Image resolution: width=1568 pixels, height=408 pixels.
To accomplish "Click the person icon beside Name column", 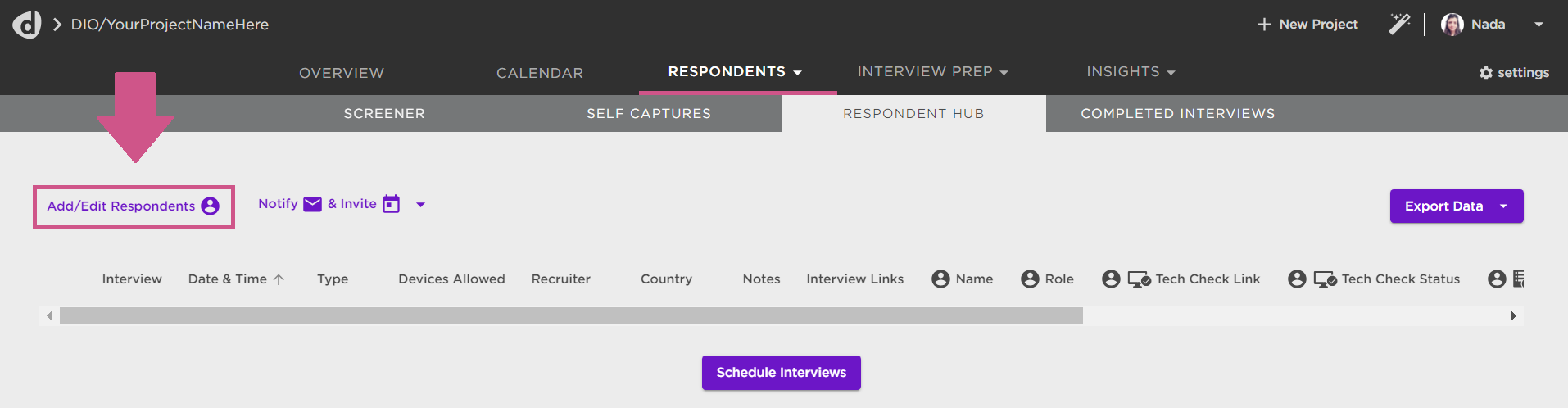I will [940, 279].
